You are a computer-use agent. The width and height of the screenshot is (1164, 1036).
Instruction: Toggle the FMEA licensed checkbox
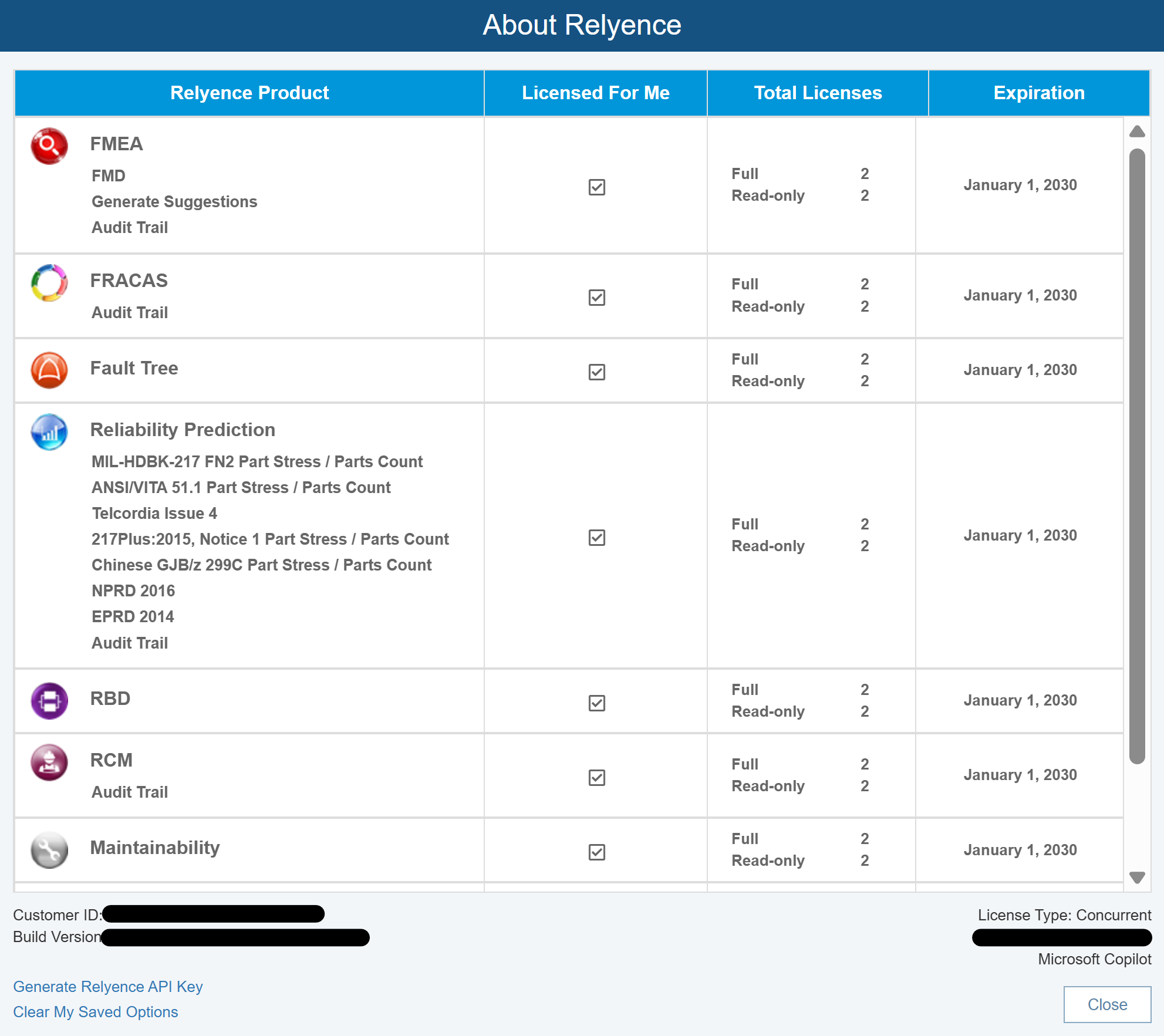pyautogui.click(x=596, y=187)
